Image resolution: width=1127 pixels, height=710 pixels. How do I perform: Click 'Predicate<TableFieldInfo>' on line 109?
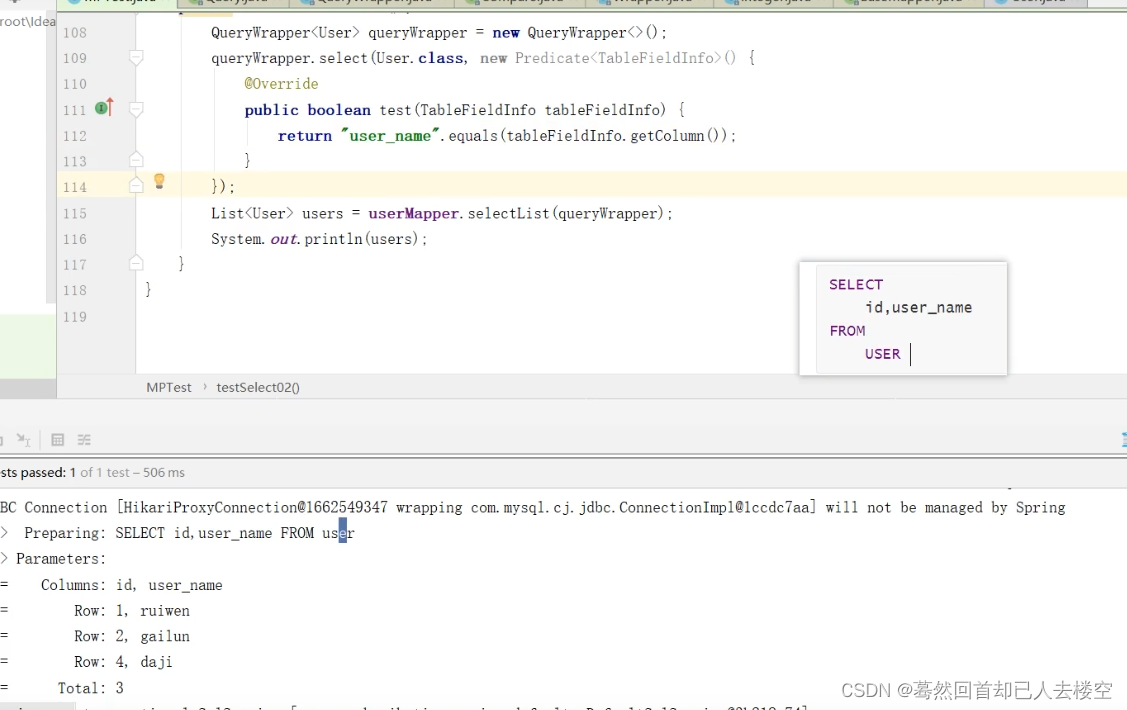618,58
